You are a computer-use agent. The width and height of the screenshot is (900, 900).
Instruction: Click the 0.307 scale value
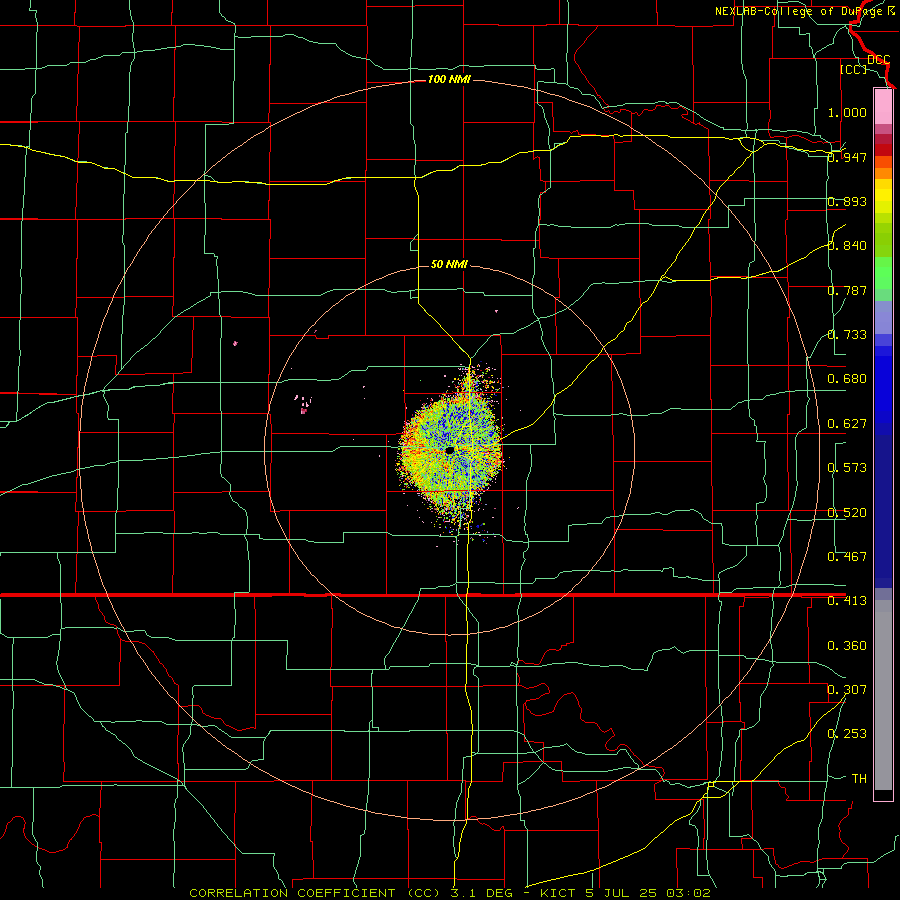coord(847,690)
